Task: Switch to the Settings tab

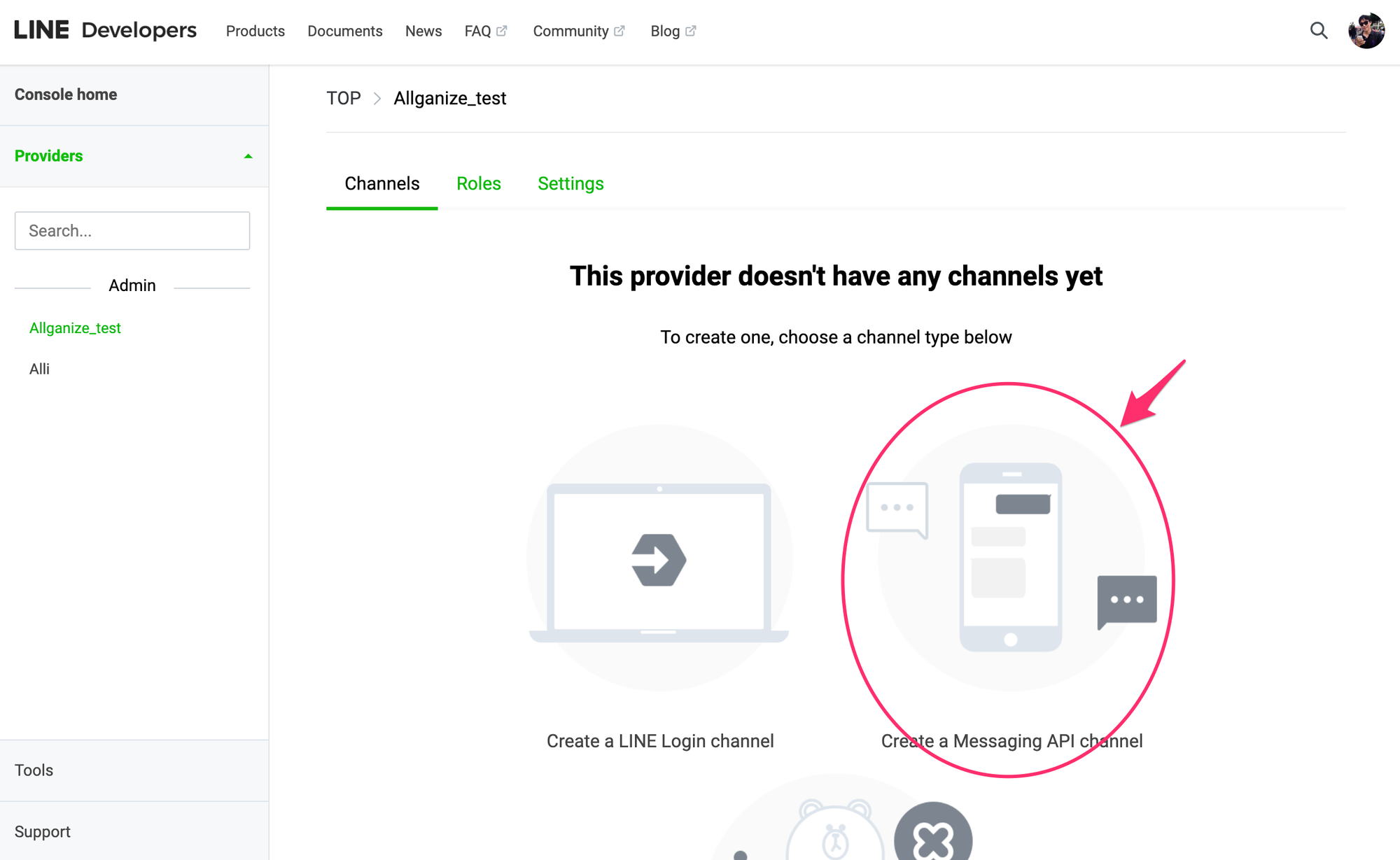Action: (570, 183)
